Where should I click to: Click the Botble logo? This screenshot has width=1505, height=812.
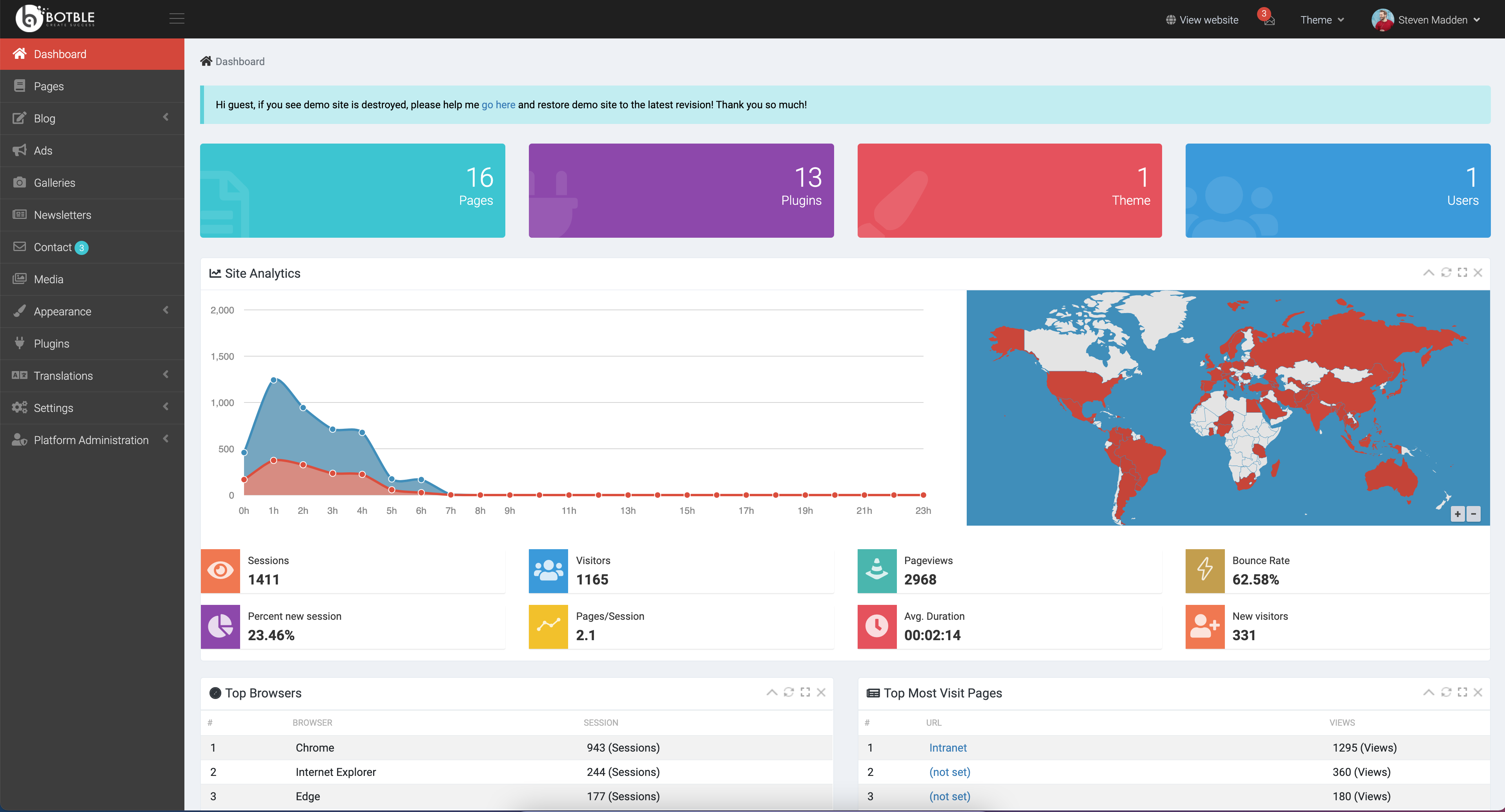pos(55,18)
